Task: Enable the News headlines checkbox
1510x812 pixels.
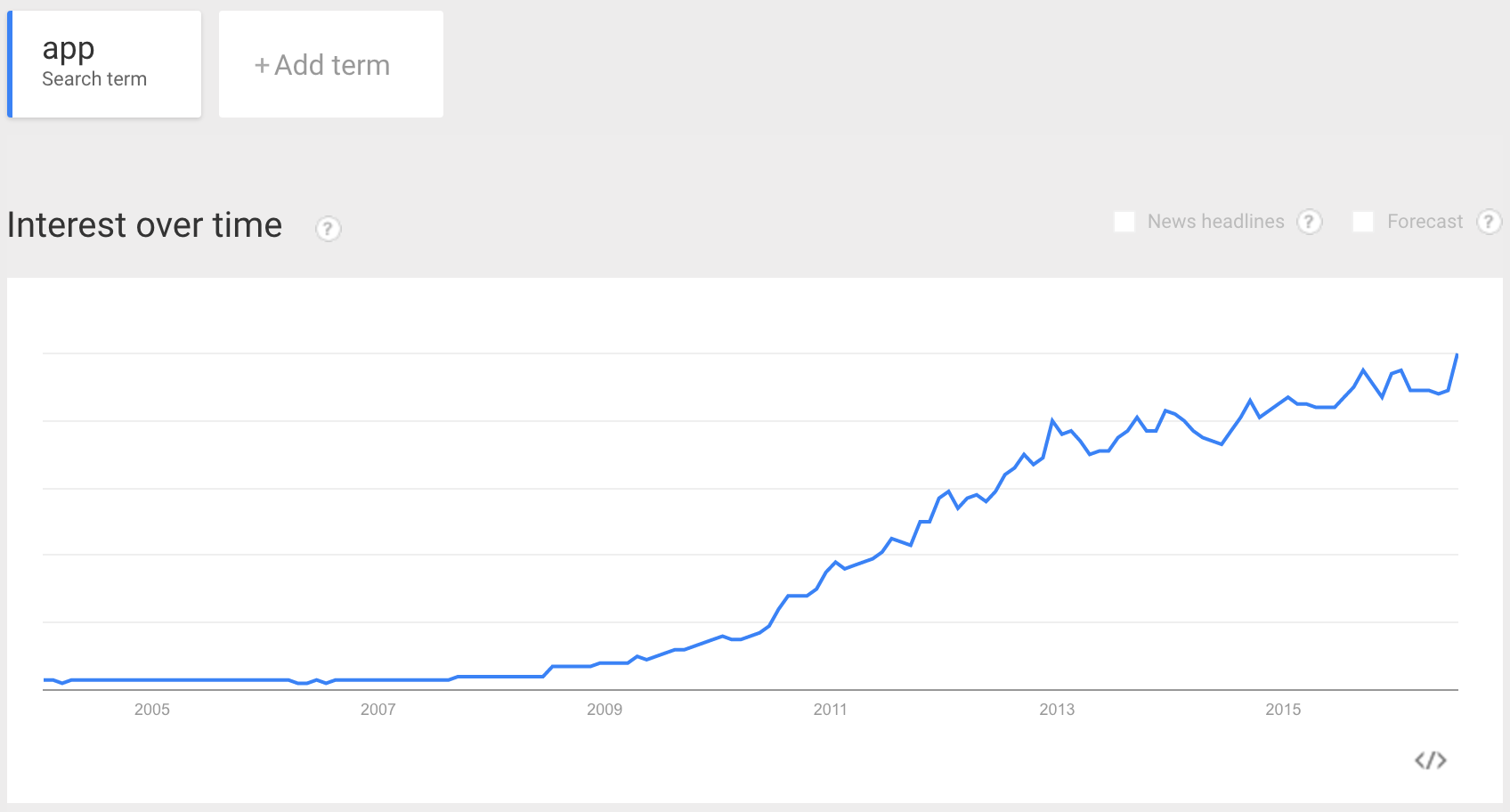Action: coord(1124,222)
